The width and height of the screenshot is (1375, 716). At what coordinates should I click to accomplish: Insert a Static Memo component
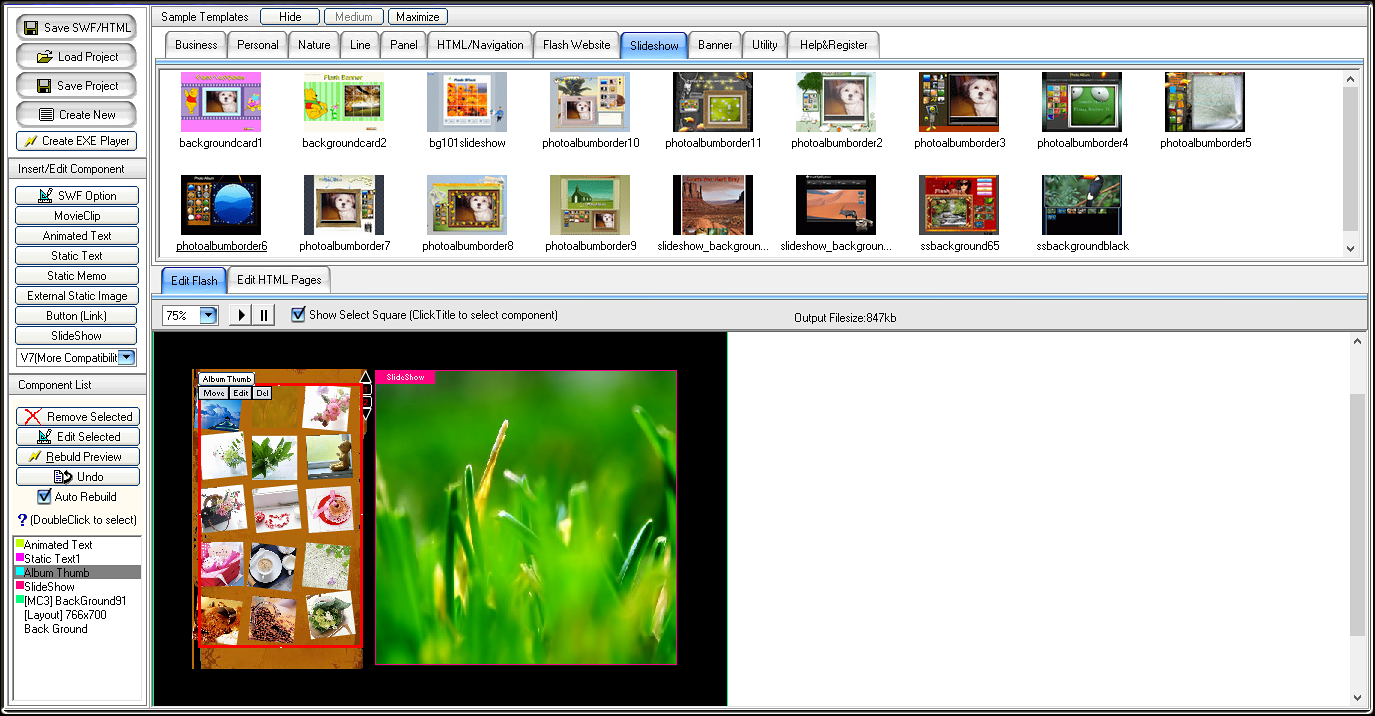pyautogui.click(x=77, y=276)
